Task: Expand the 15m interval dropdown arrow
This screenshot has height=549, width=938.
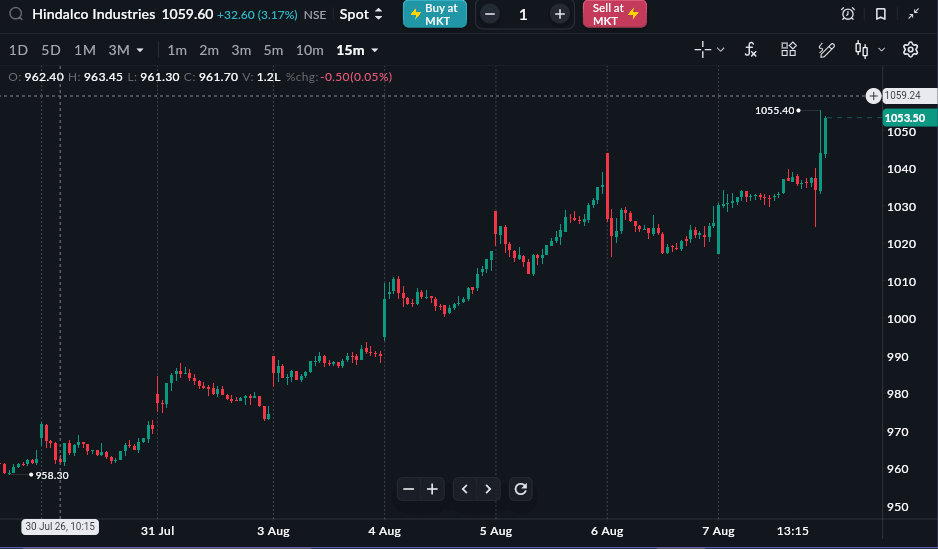Action: 375,50
